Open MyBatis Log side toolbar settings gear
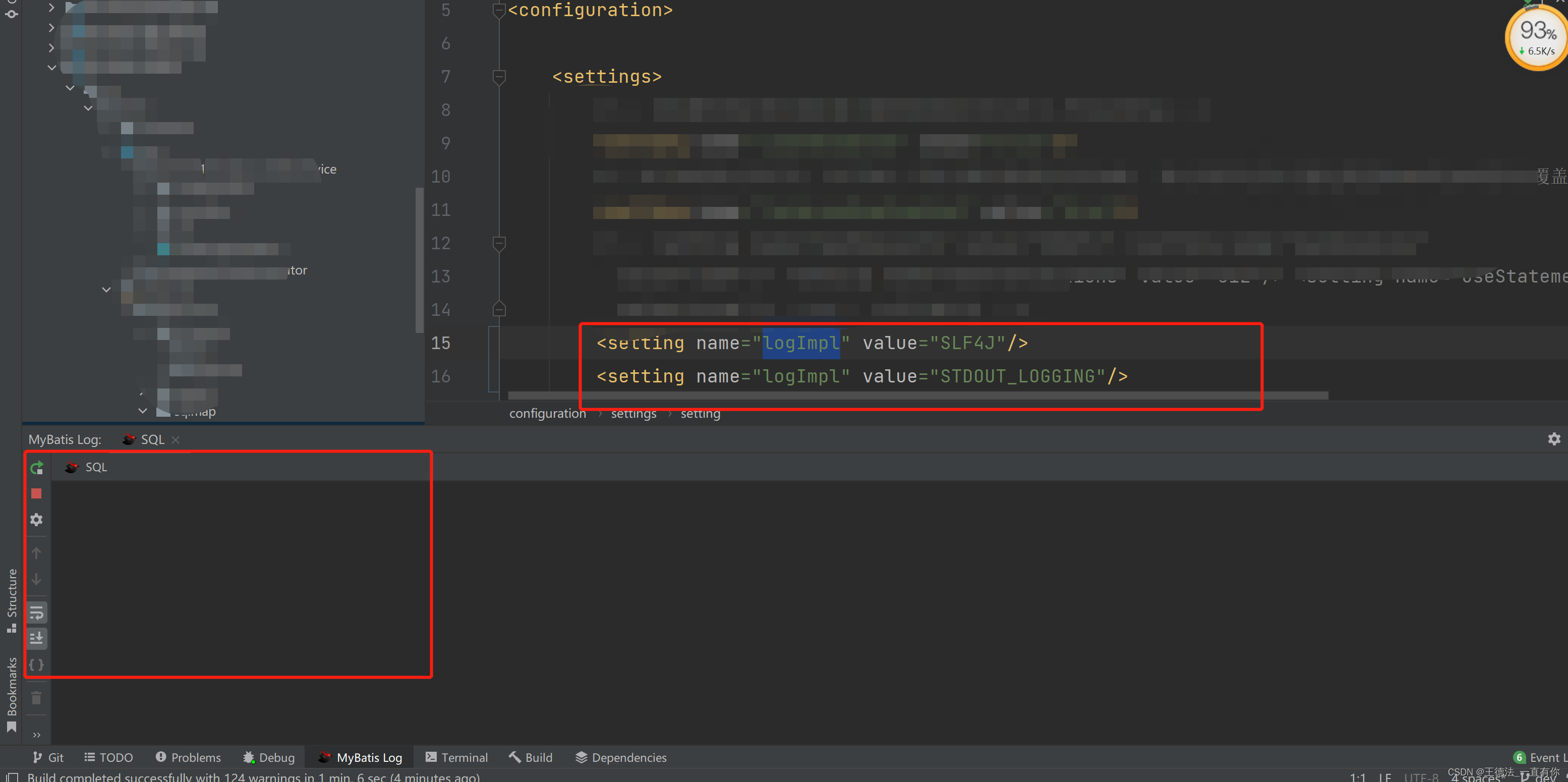 pyautogui.click(x=36, y=520)
